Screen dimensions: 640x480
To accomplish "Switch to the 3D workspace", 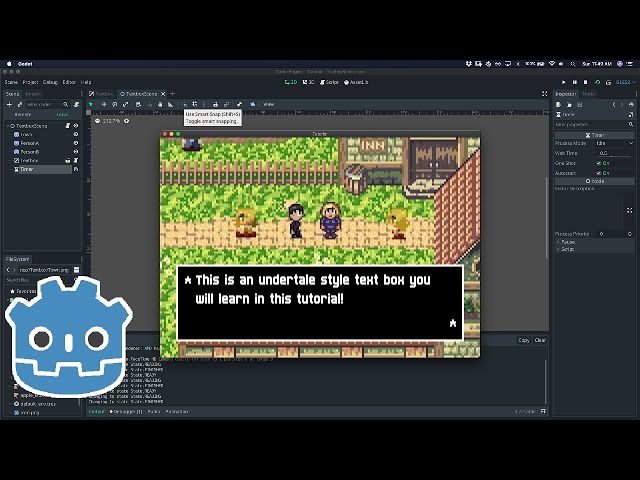I will [x=308, y=82].
